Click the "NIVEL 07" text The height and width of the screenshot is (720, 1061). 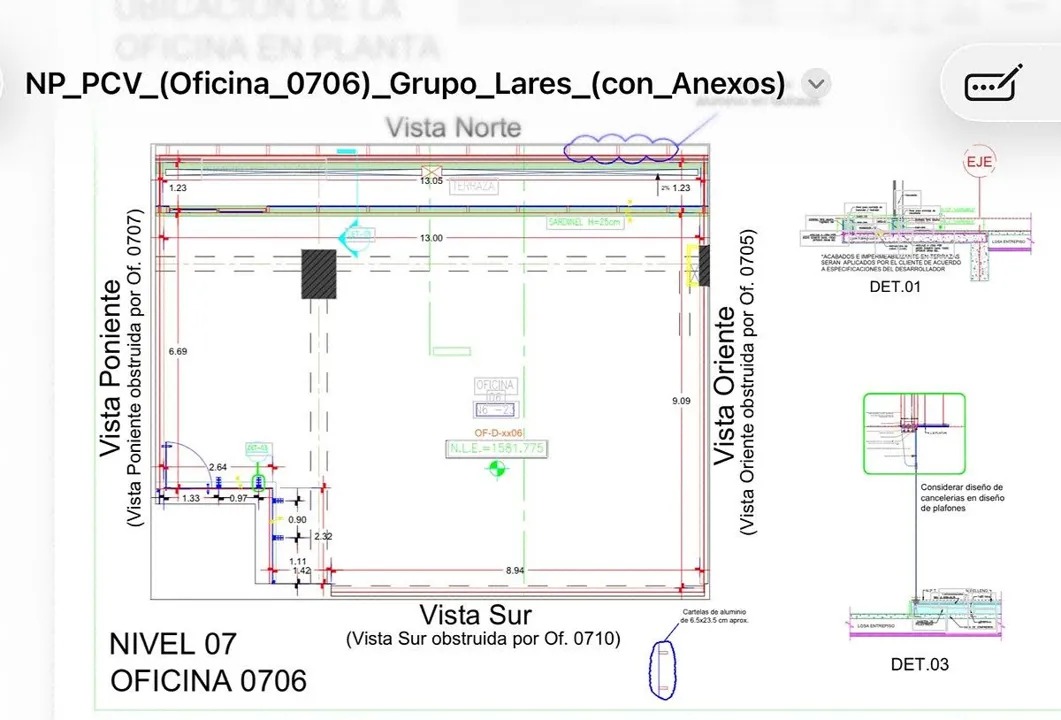(x=173, y=644)
